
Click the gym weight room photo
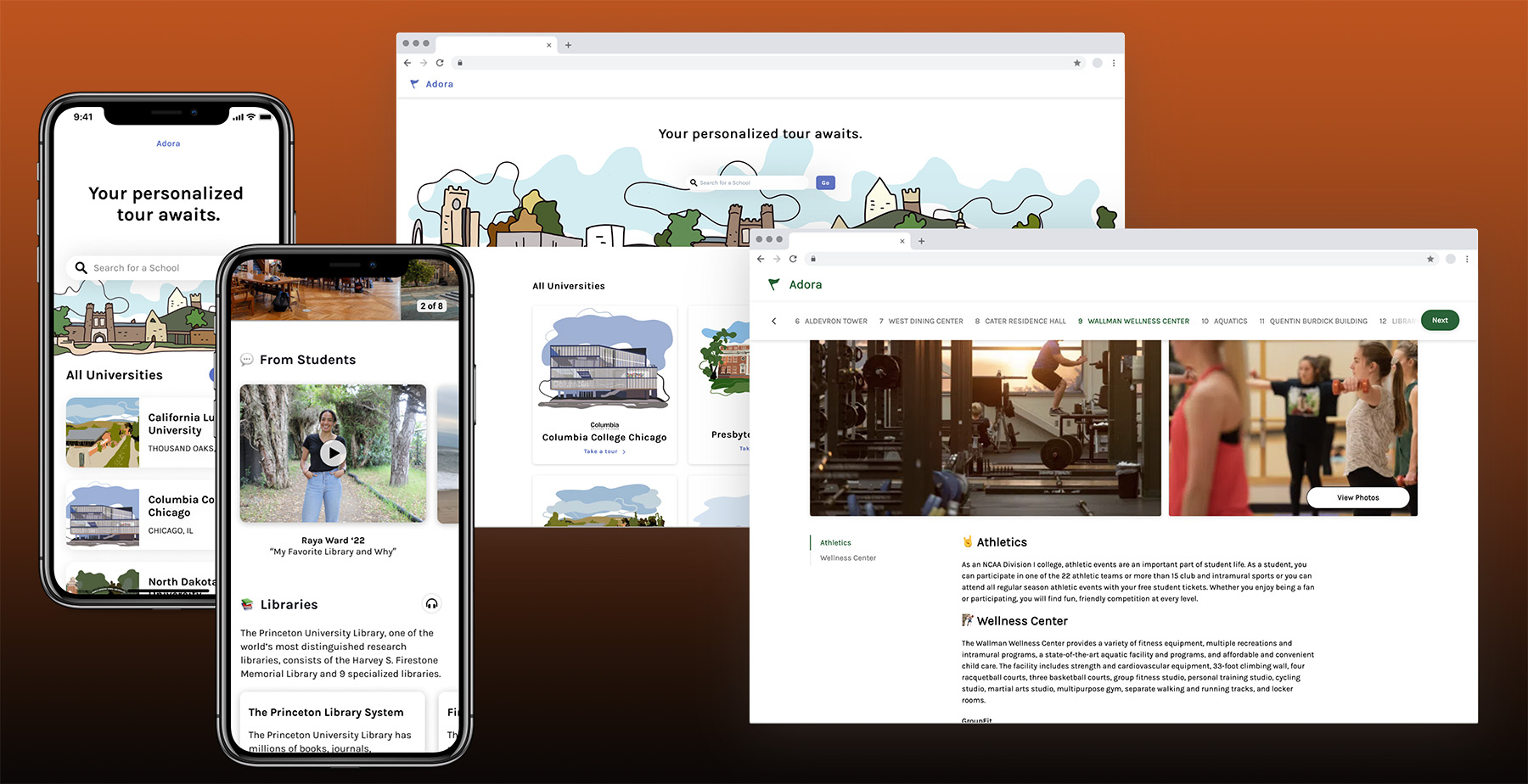pos(986,428)
